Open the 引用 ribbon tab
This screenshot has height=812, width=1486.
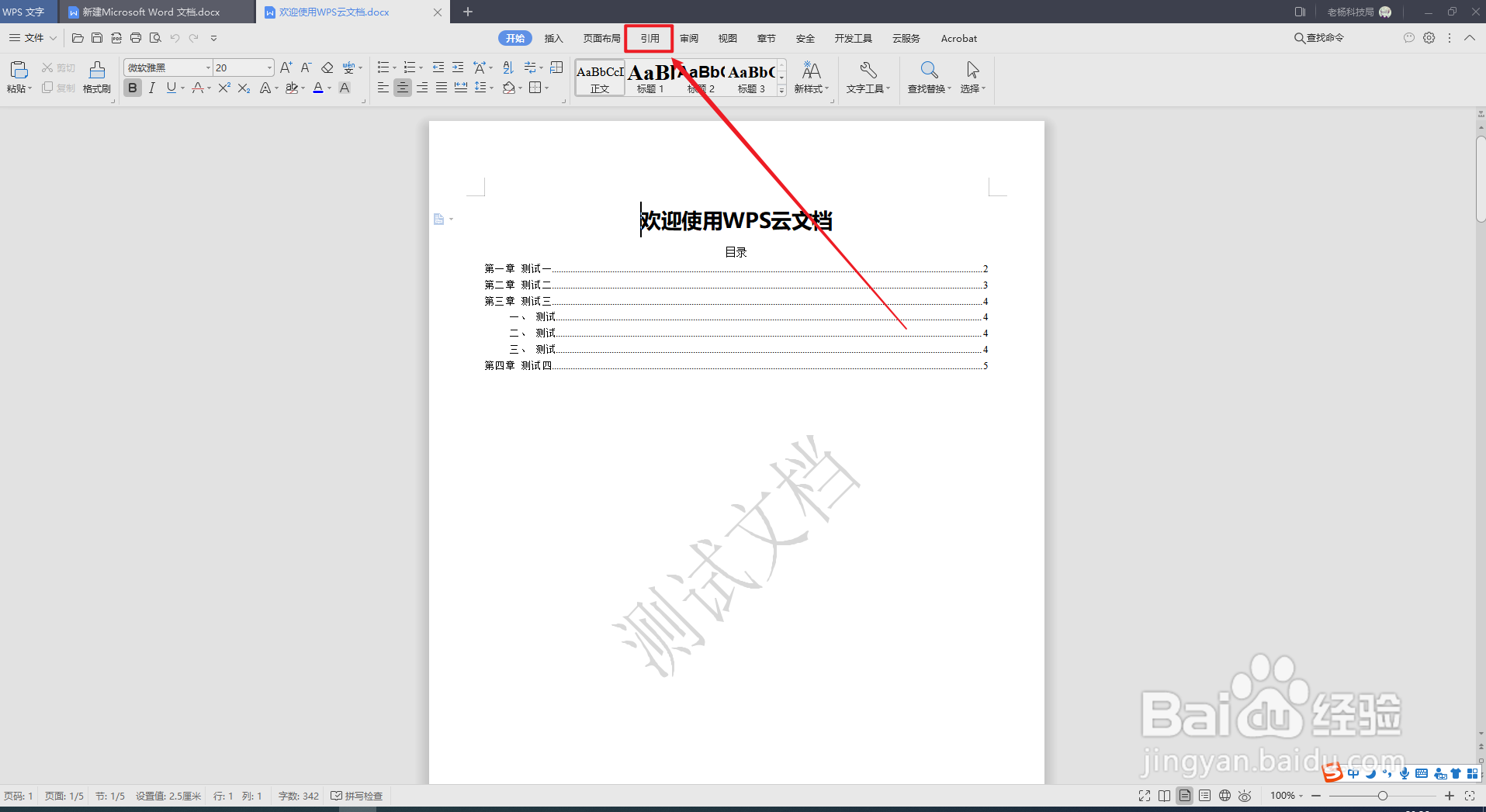click(649, 38)
